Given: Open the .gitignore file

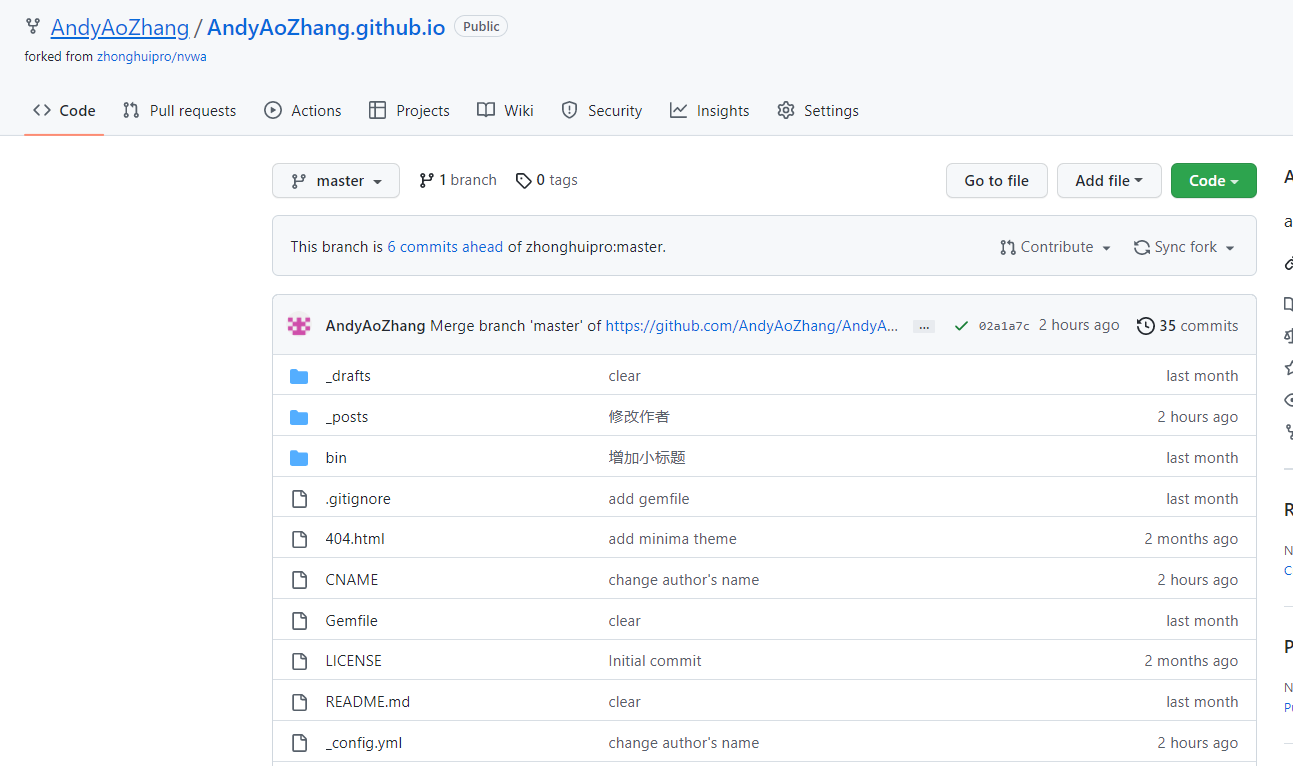Looking at the screenshot, I should pyautogui.click(x=358, y=499).
